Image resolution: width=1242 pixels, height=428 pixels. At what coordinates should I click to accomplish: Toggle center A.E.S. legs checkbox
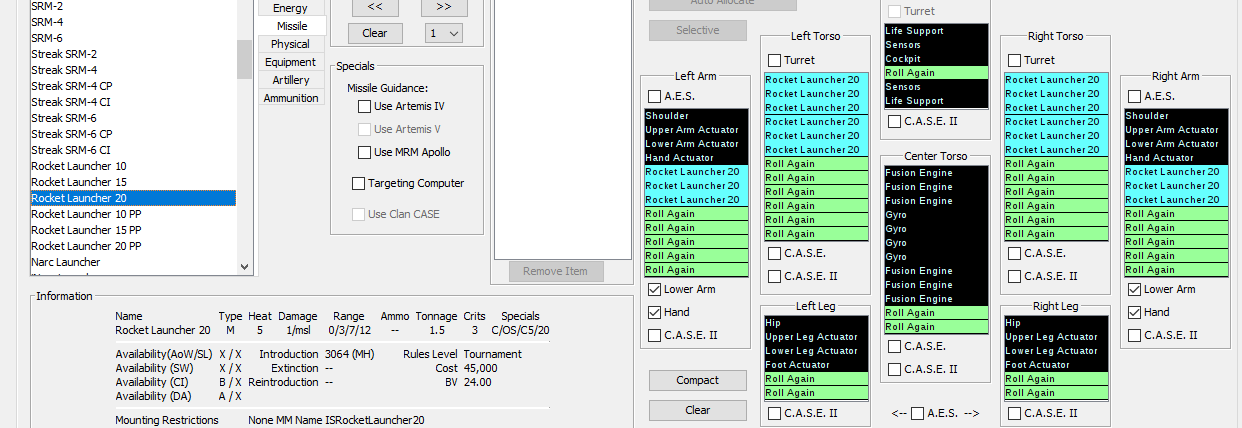click(917, 412)
